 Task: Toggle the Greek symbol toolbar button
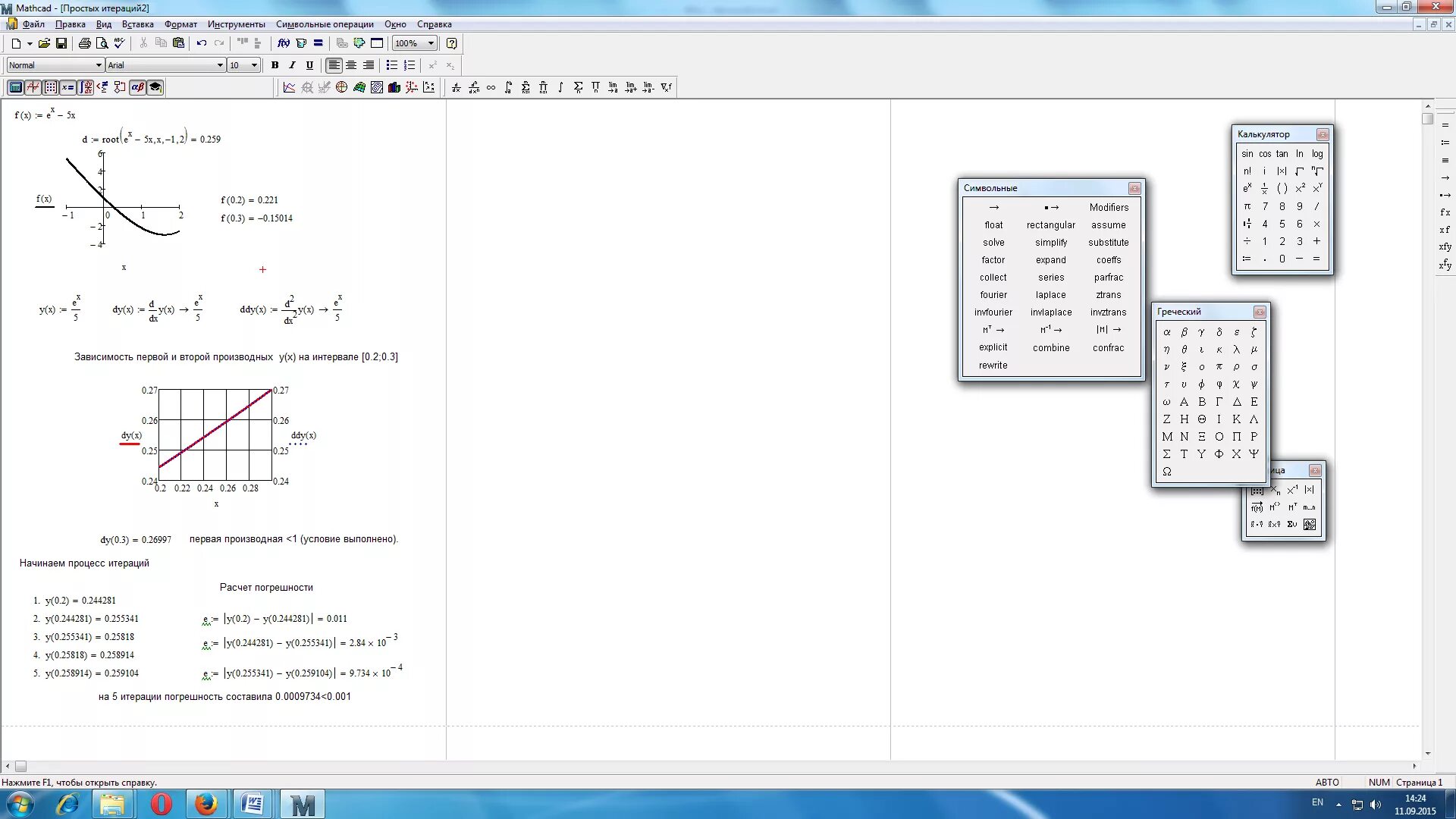(137, 87)
